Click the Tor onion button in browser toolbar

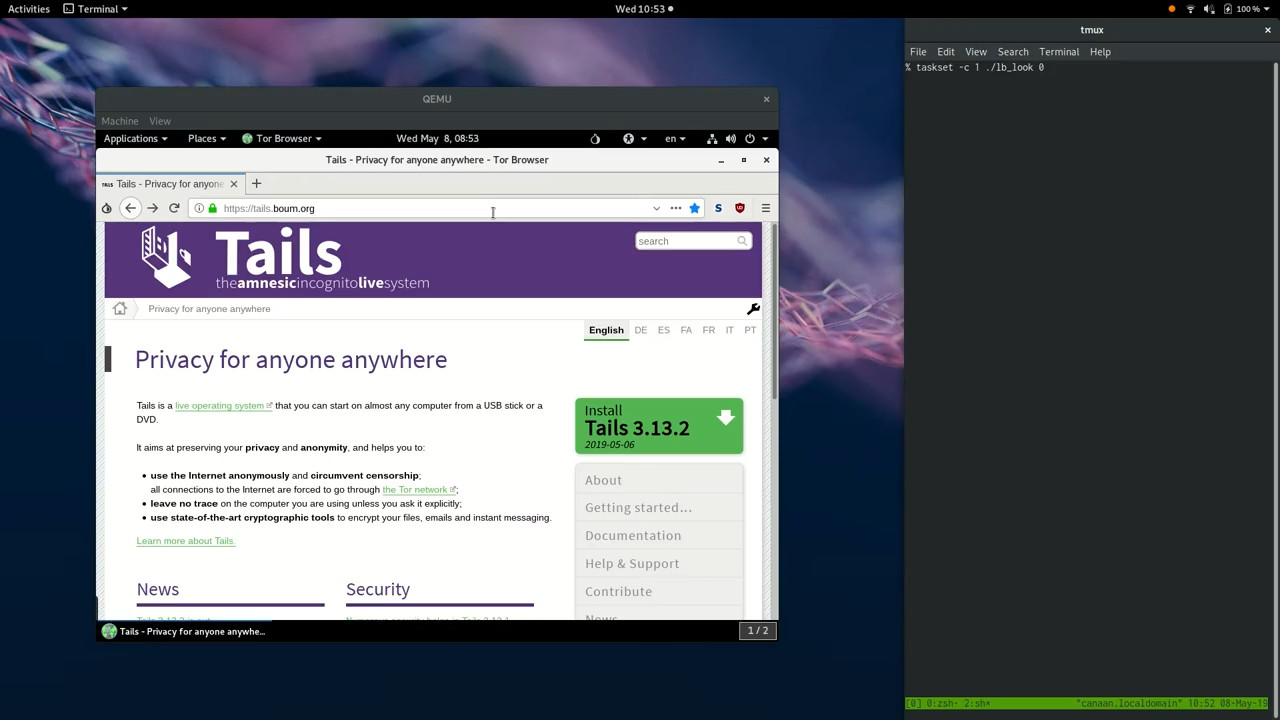tap(106, 208)
